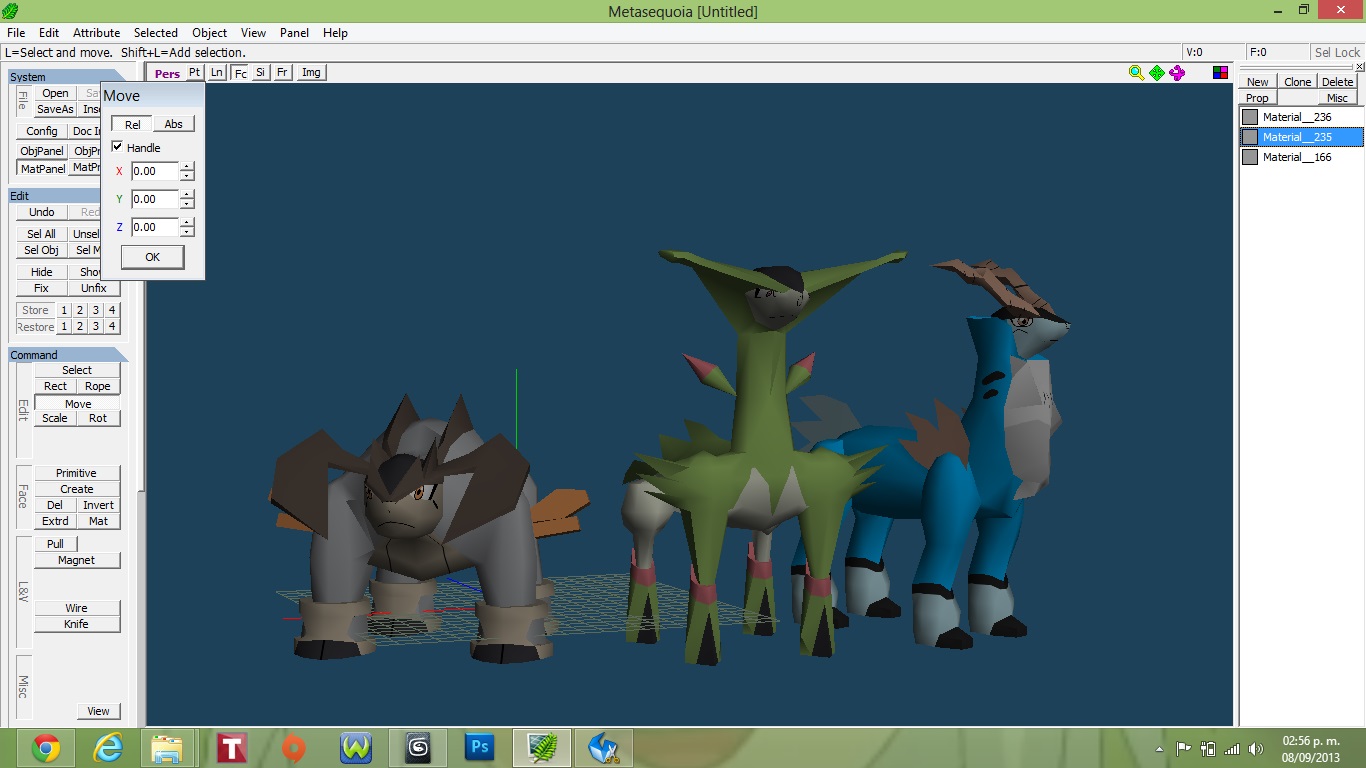
Task: Open the Attribute menu
Action: (x=97, y=33)
